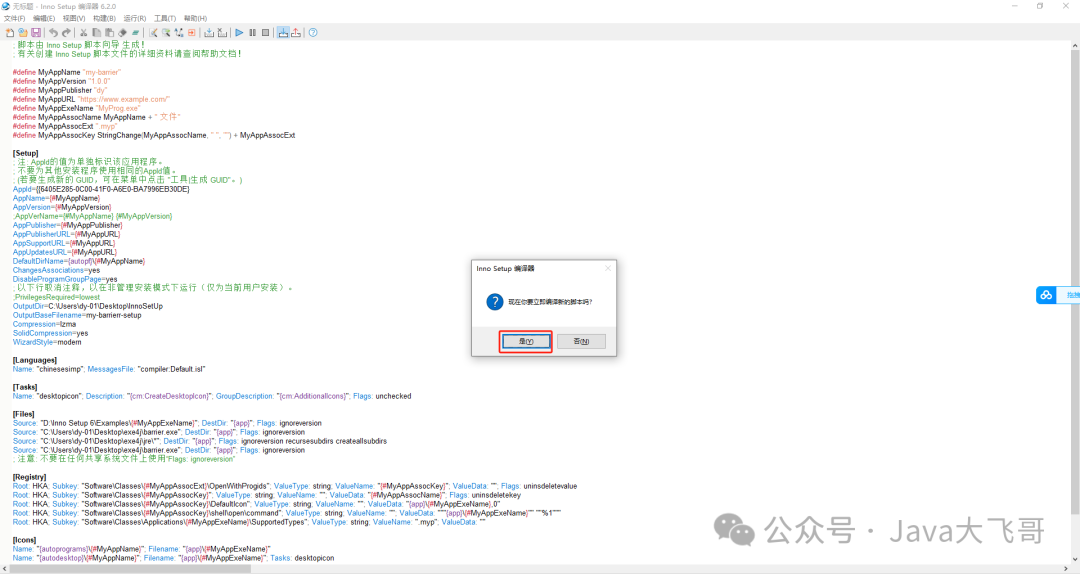Click the Cut scissors icon
Viewport: 1080px width, 574px height.
click(83, 32)
